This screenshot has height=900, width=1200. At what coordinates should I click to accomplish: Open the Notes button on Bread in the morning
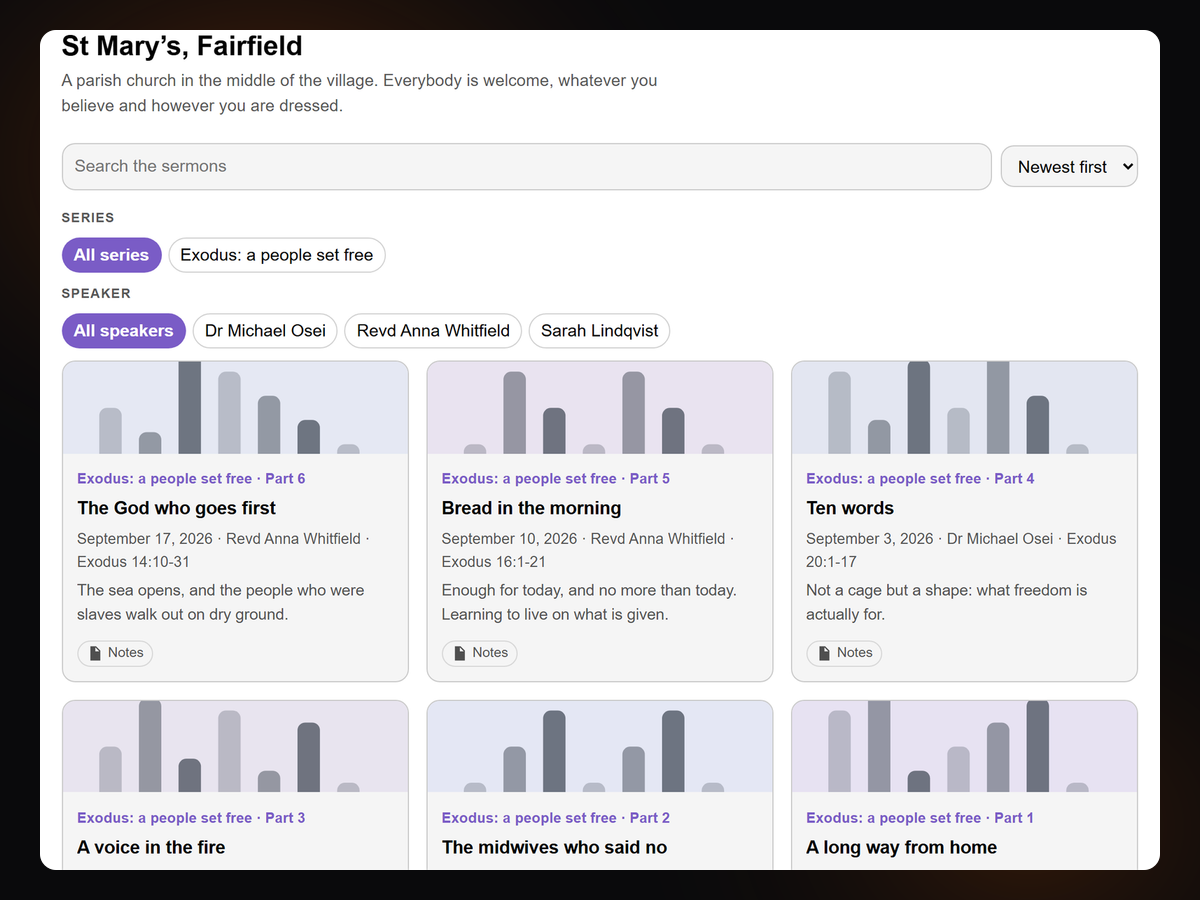480,653
